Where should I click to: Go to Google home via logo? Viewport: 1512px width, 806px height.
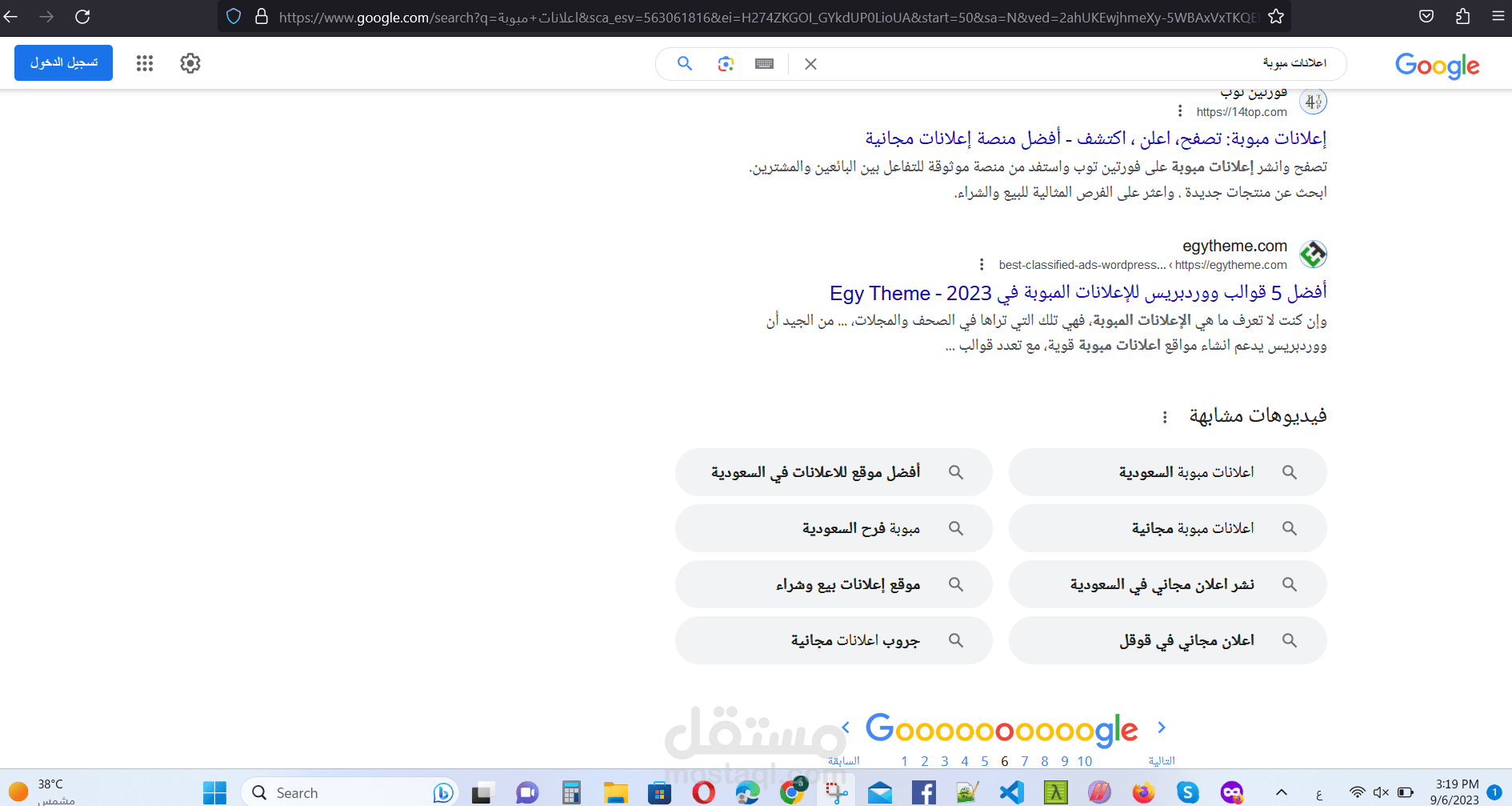(x=1438, y=65)
